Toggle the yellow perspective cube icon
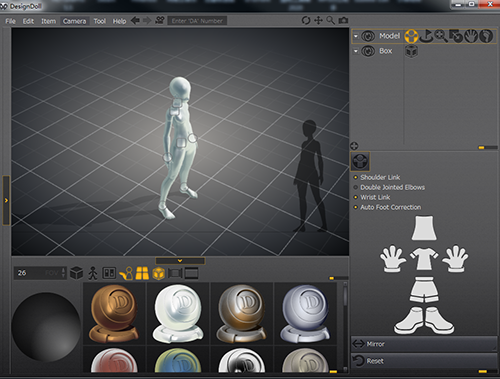 click(159, 273)
